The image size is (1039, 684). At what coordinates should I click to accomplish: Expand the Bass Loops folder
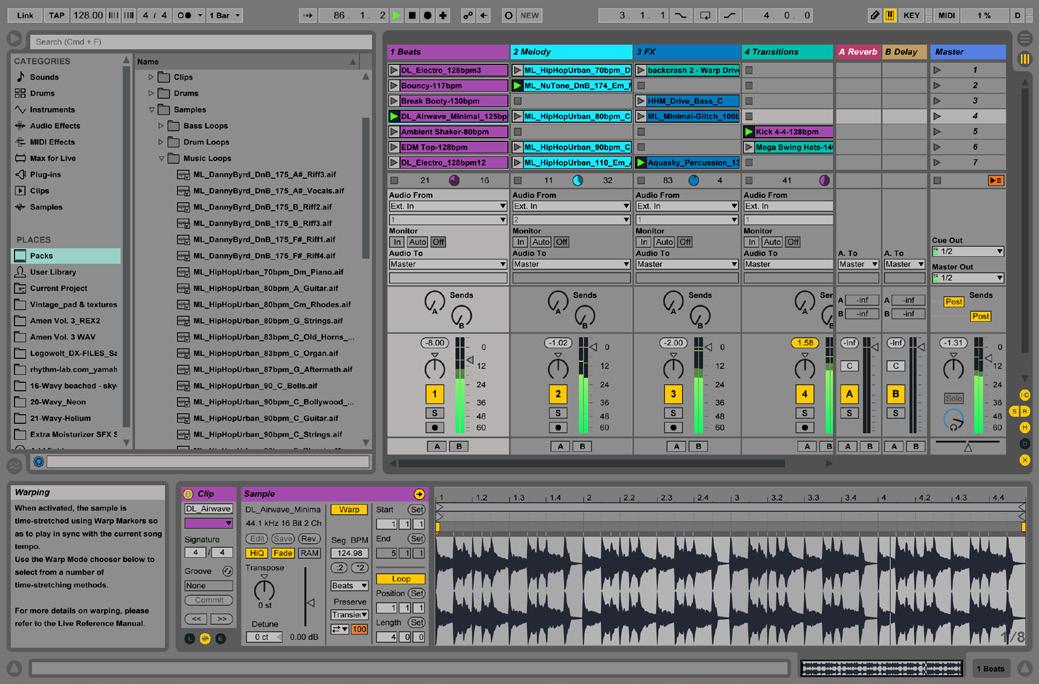coord(162,126)
